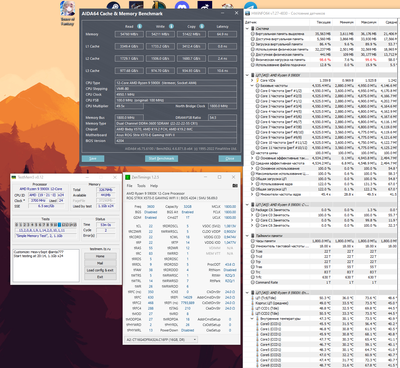Viewport: 400px width, 368px height.
Task: Open the Discord desktop icon
Action: pyautogui.click(x=182, y=6)
